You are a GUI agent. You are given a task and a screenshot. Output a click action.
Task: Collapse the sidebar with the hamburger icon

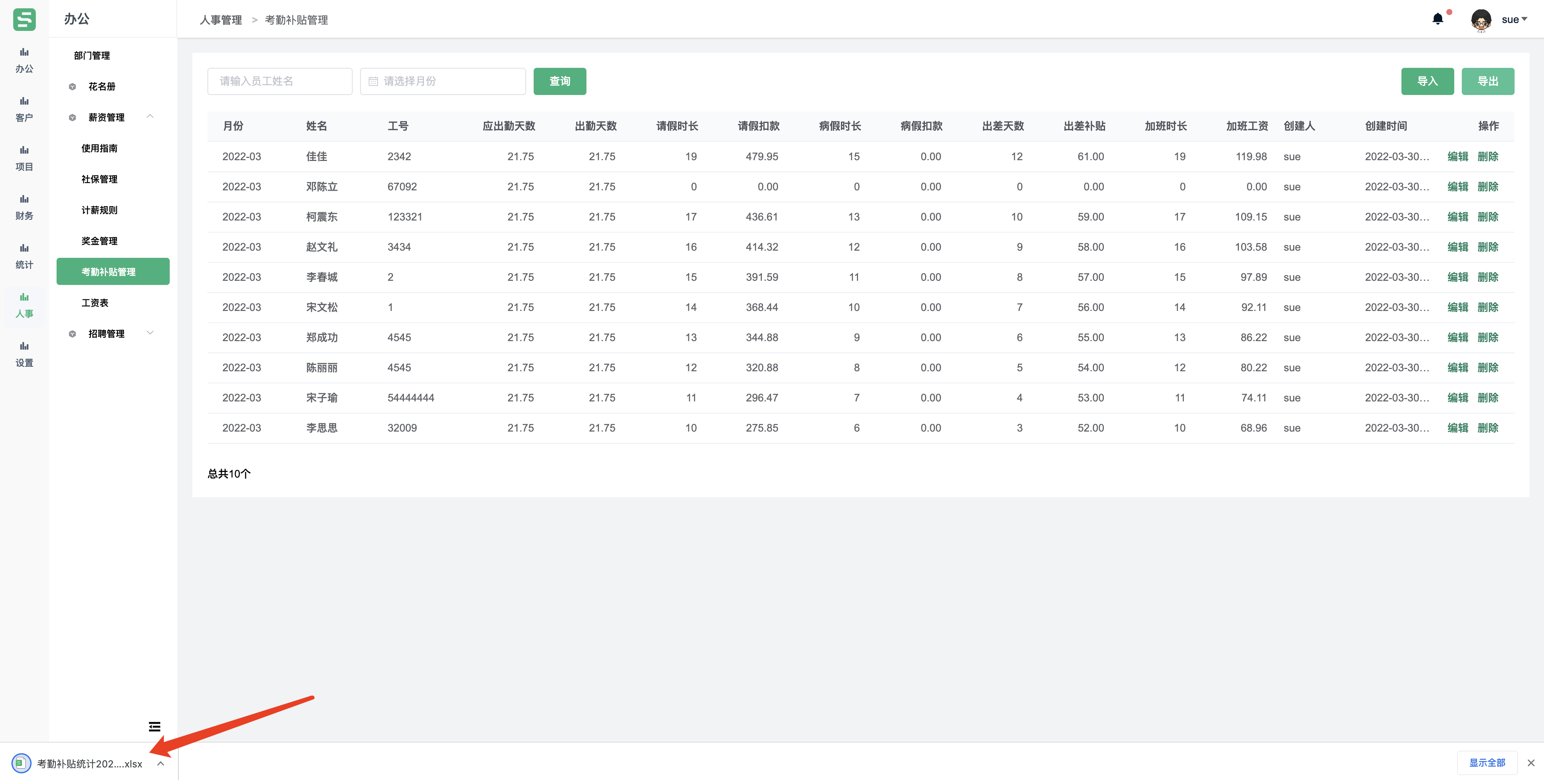pyautogui.click(x=155, y=726)
